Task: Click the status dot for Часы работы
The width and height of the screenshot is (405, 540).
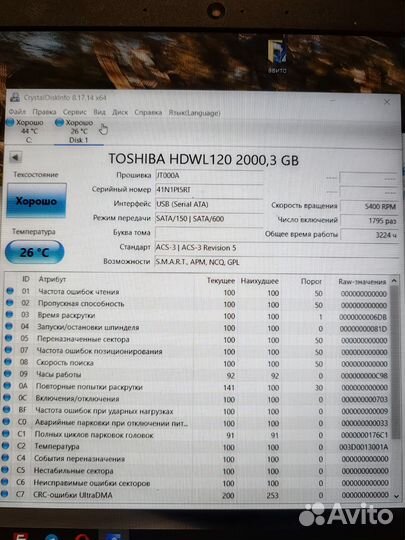Action: [8, 374]
